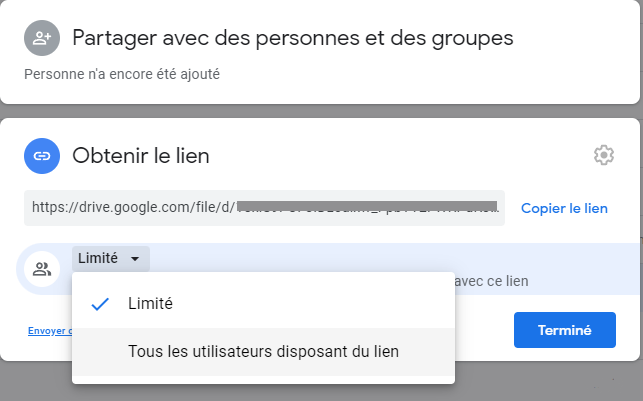This screenshot has width=643, height=401.
Task: Open link settings via the gear icon
Action: 604,155
